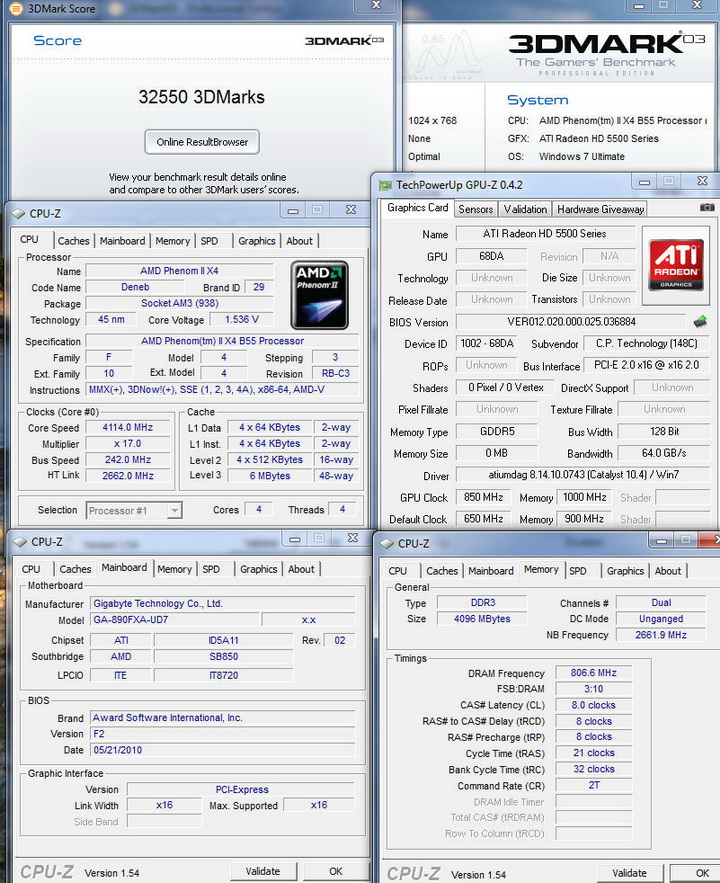Click the Multiplier x 17.0 value
720x883 pixels.
point(128,444)
